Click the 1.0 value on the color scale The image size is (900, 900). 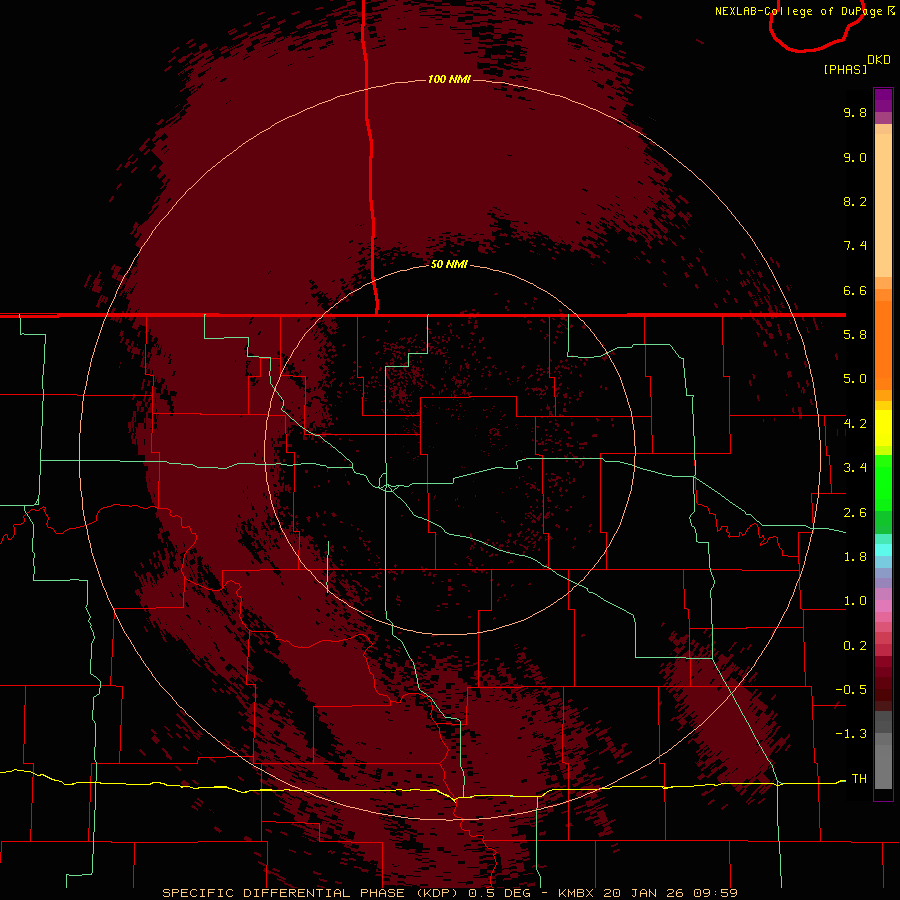pyautogui.click(x=855, y=601)
